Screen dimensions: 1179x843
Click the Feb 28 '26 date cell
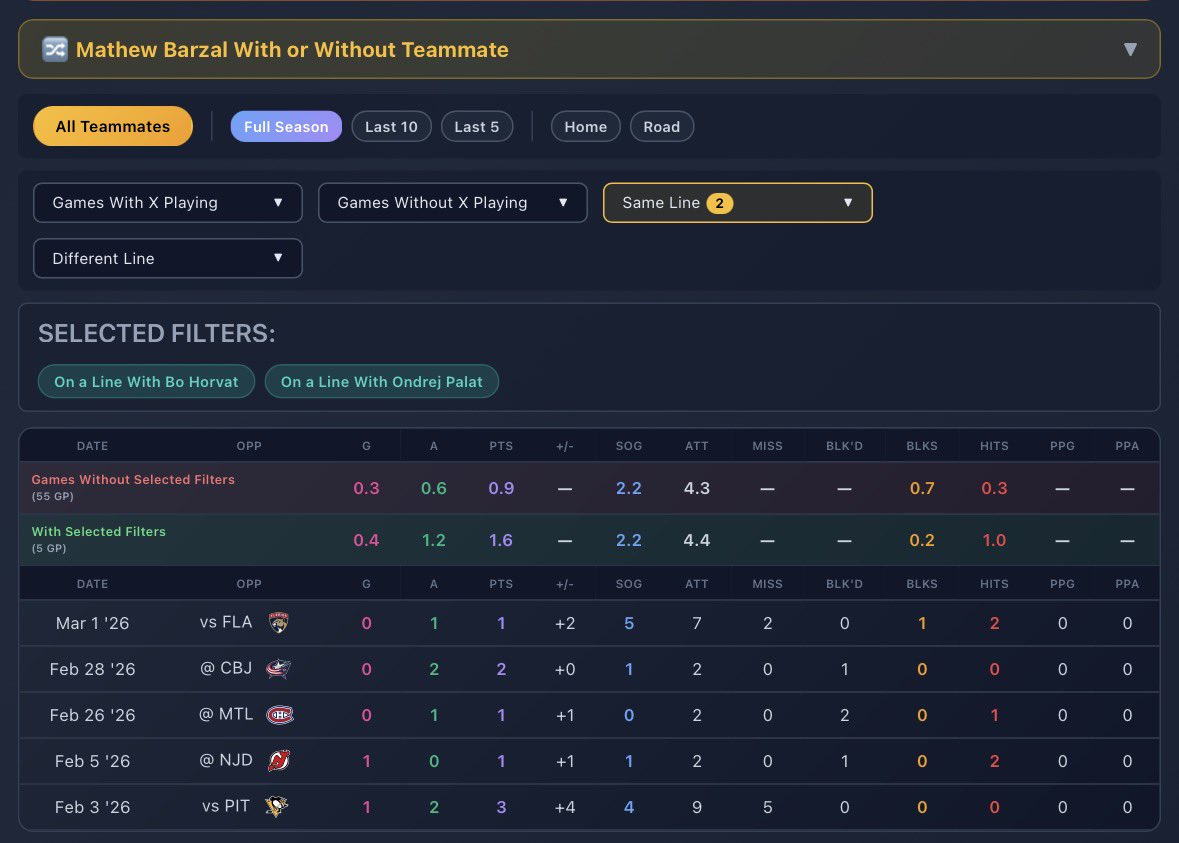click(92, 669)
